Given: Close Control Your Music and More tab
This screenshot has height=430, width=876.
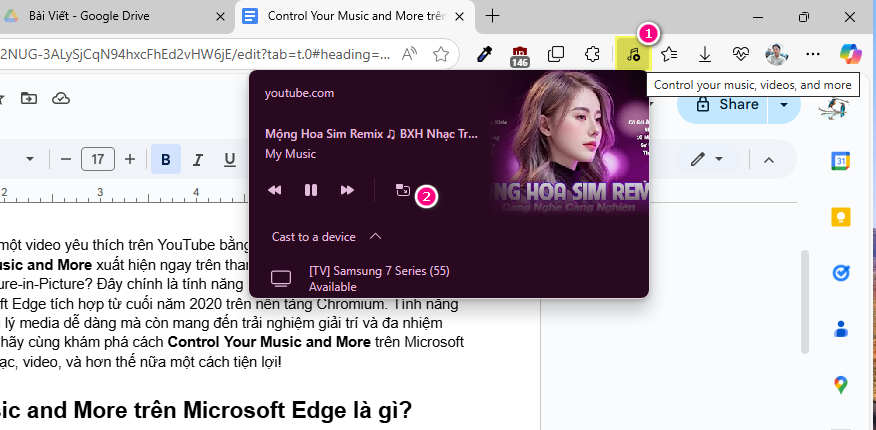Looking at the screenshot, I should 460,17.
